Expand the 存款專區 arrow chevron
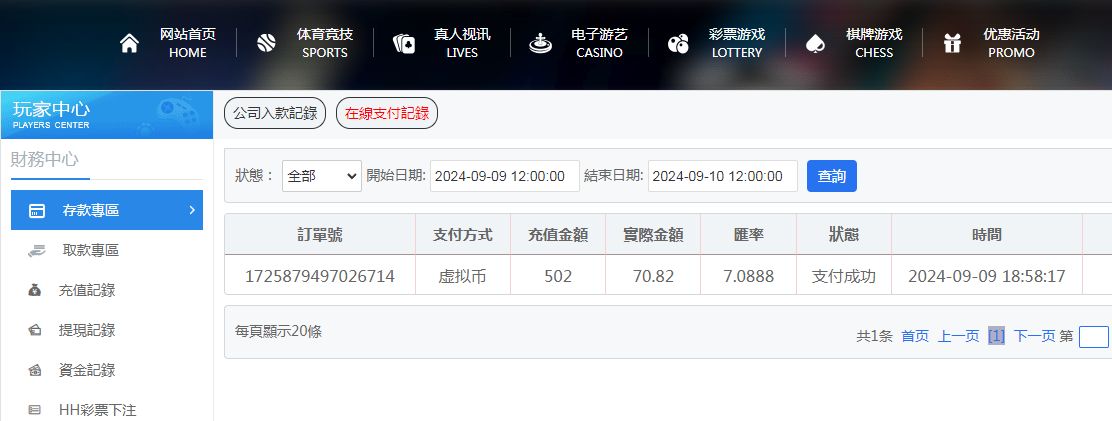 click(x=191, y=210)
